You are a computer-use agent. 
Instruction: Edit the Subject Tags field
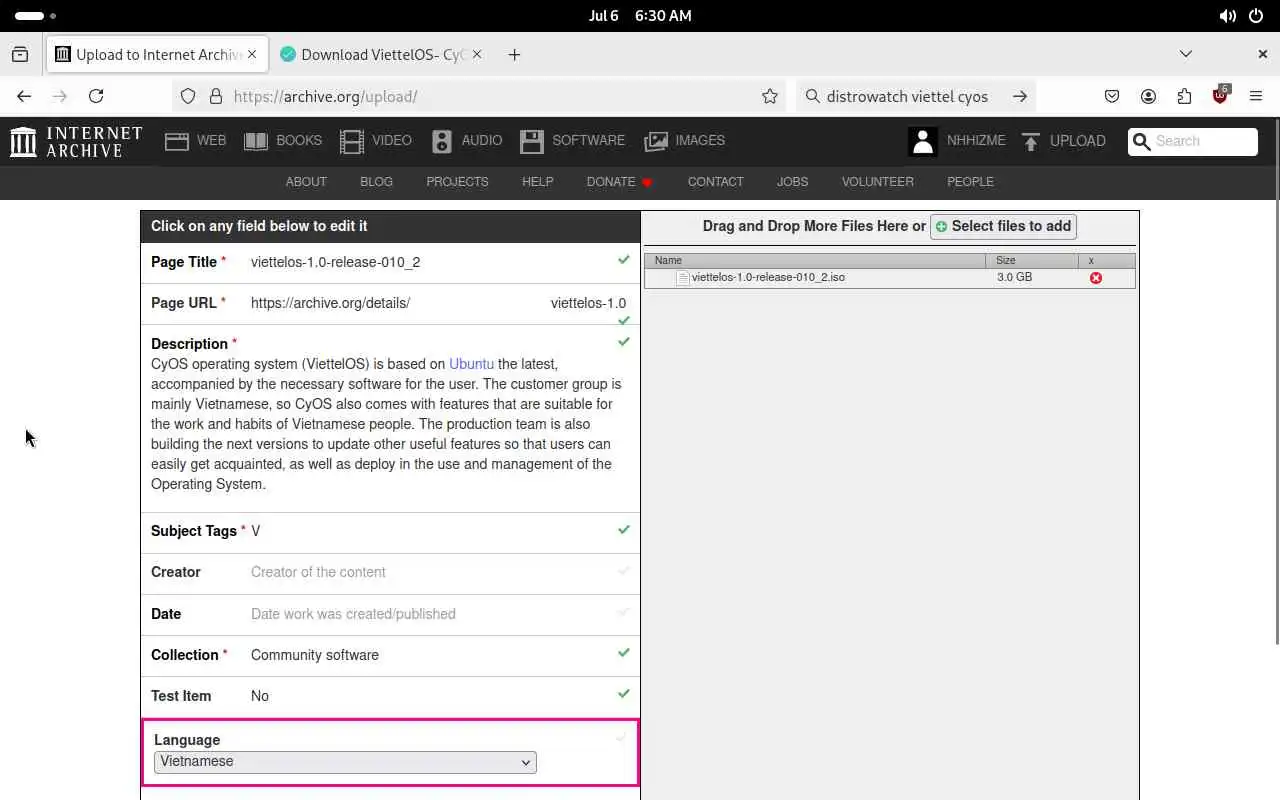tap(390, 531)
